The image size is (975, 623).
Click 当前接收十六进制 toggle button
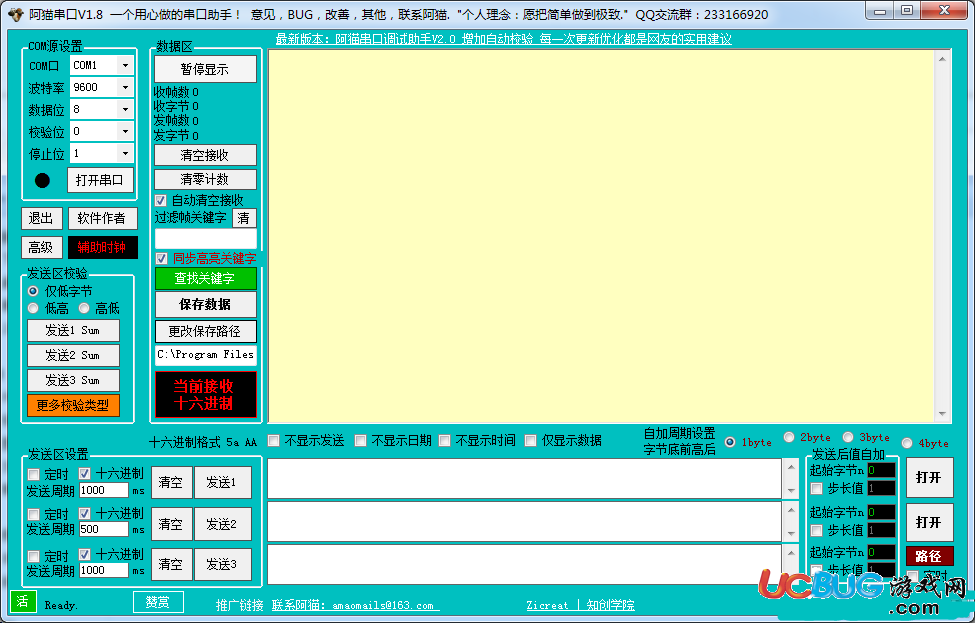[x=205, y=395]
